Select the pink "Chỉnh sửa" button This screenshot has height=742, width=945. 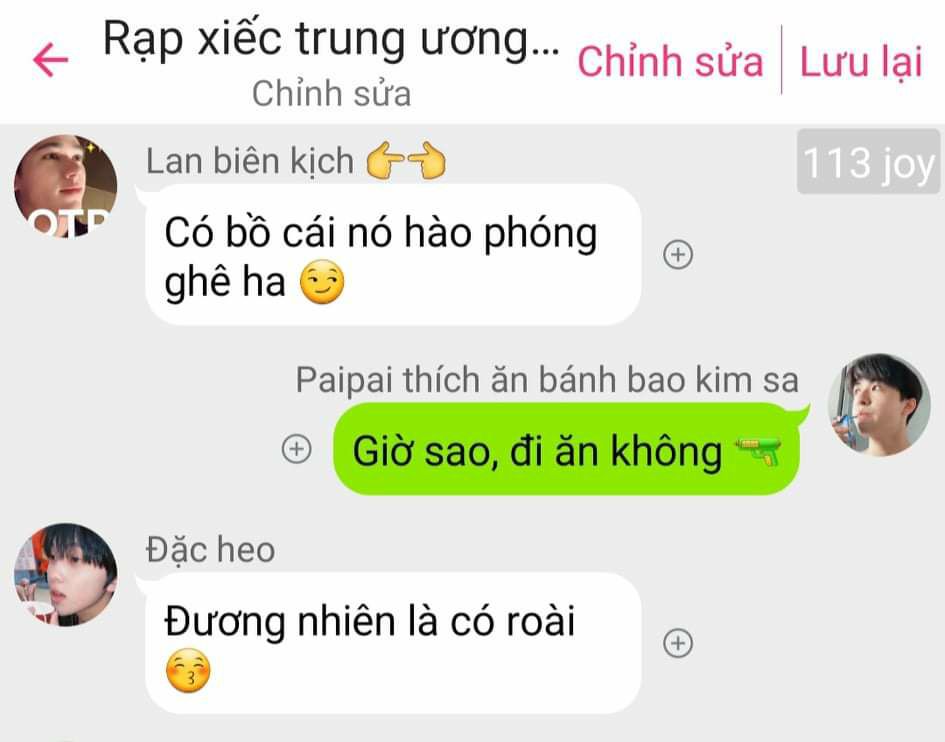(x=670, y=61)
